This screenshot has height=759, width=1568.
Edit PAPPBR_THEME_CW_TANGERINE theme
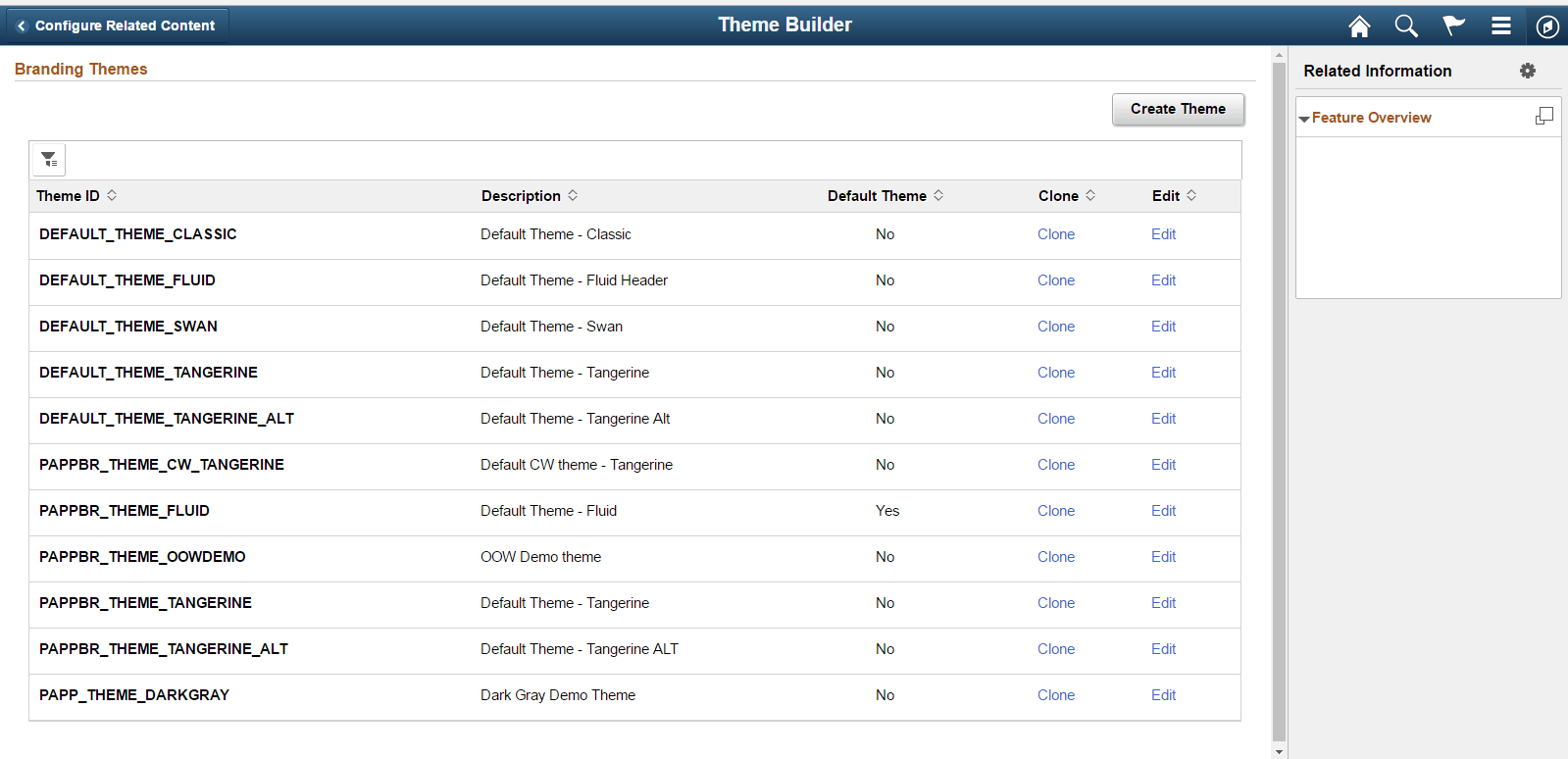click(x=1163, y=465)
